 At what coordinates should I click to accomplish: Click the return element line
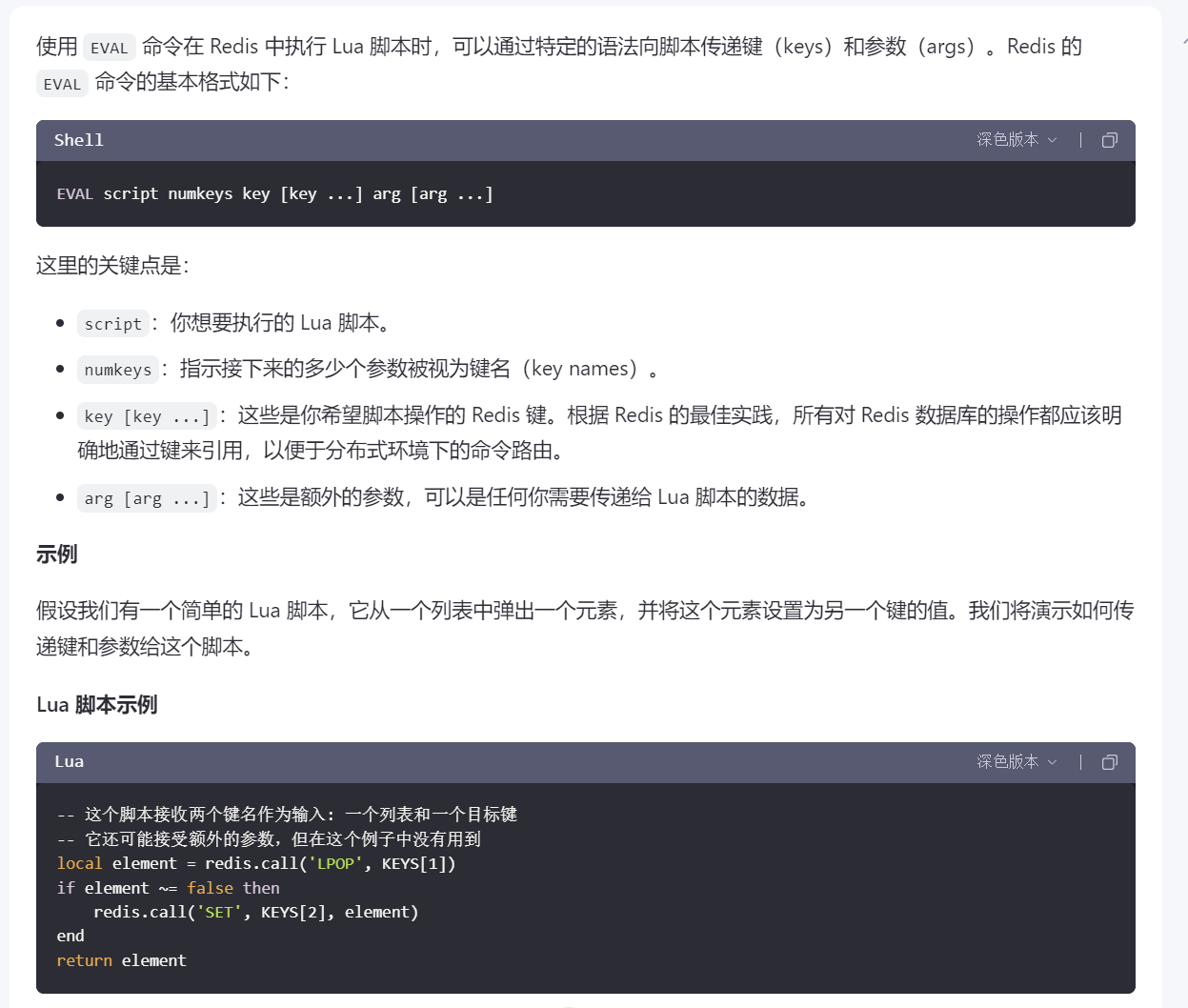coord(121,961)
